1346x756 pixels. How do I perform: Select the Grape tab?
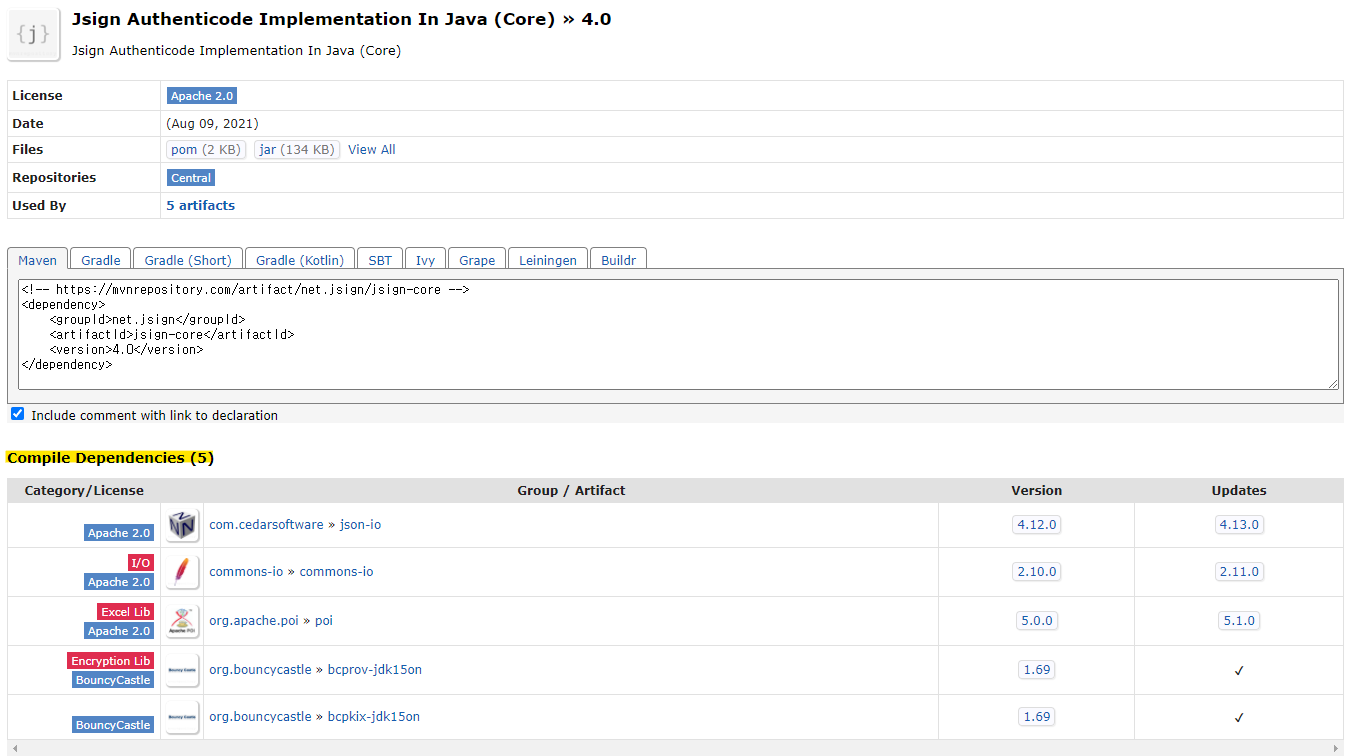pos(477,260)
